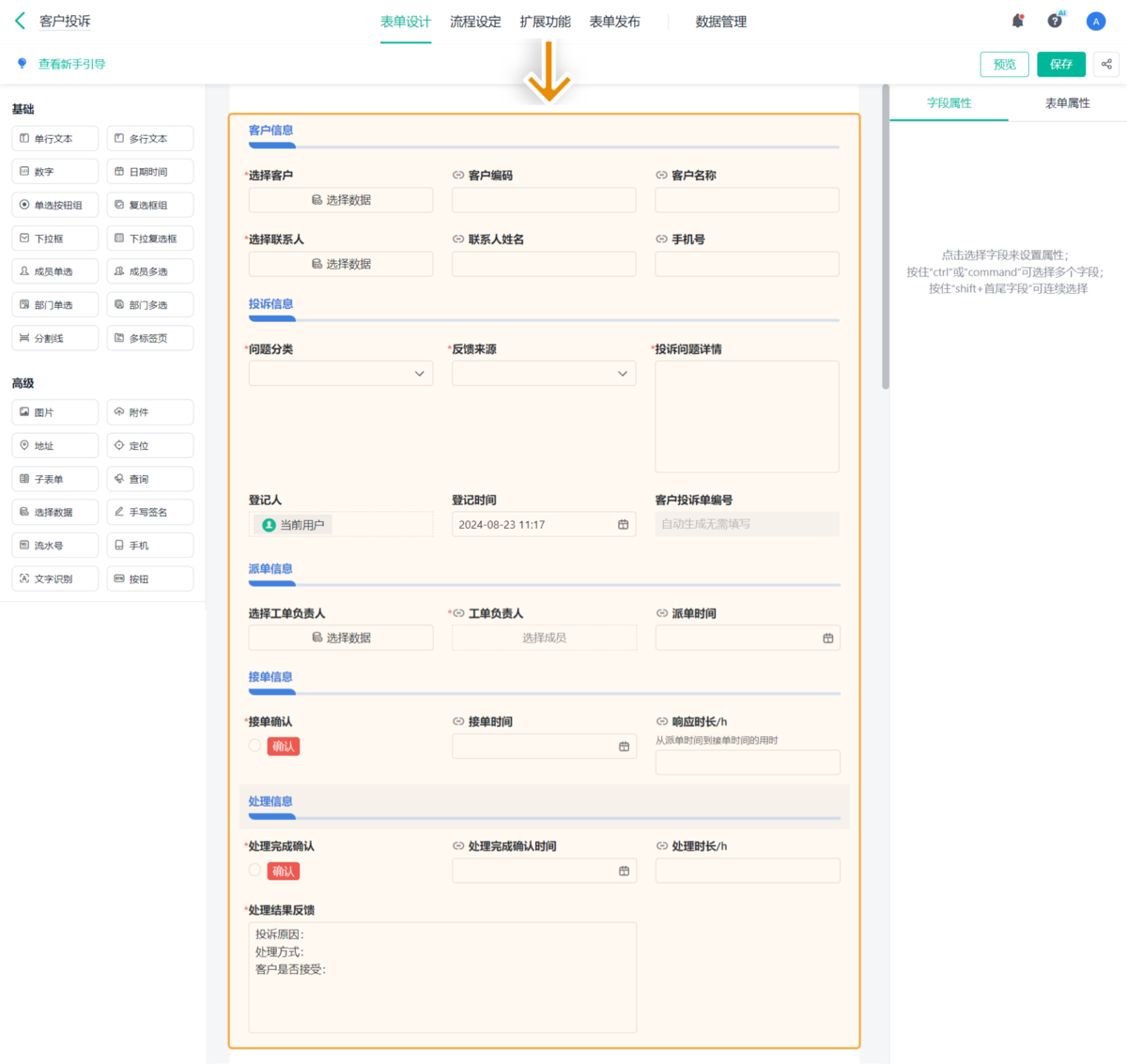Add a 多行文本 field

coord(150,139)
